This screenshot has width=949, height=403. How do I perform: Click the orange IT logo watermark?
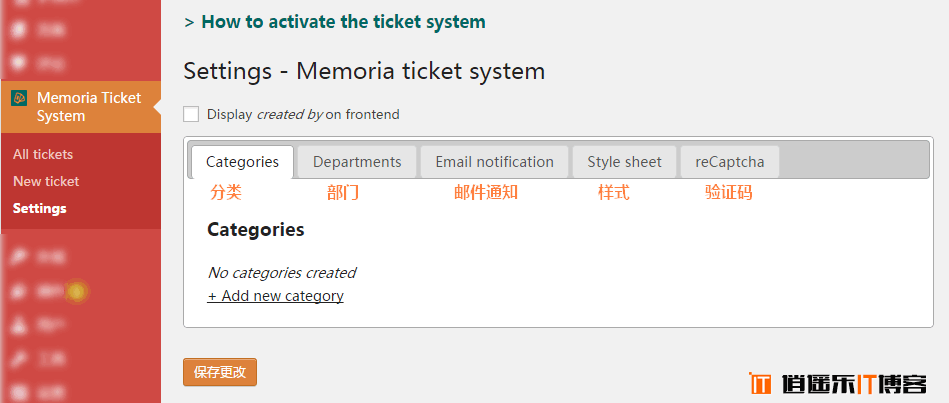coord(760,383)
